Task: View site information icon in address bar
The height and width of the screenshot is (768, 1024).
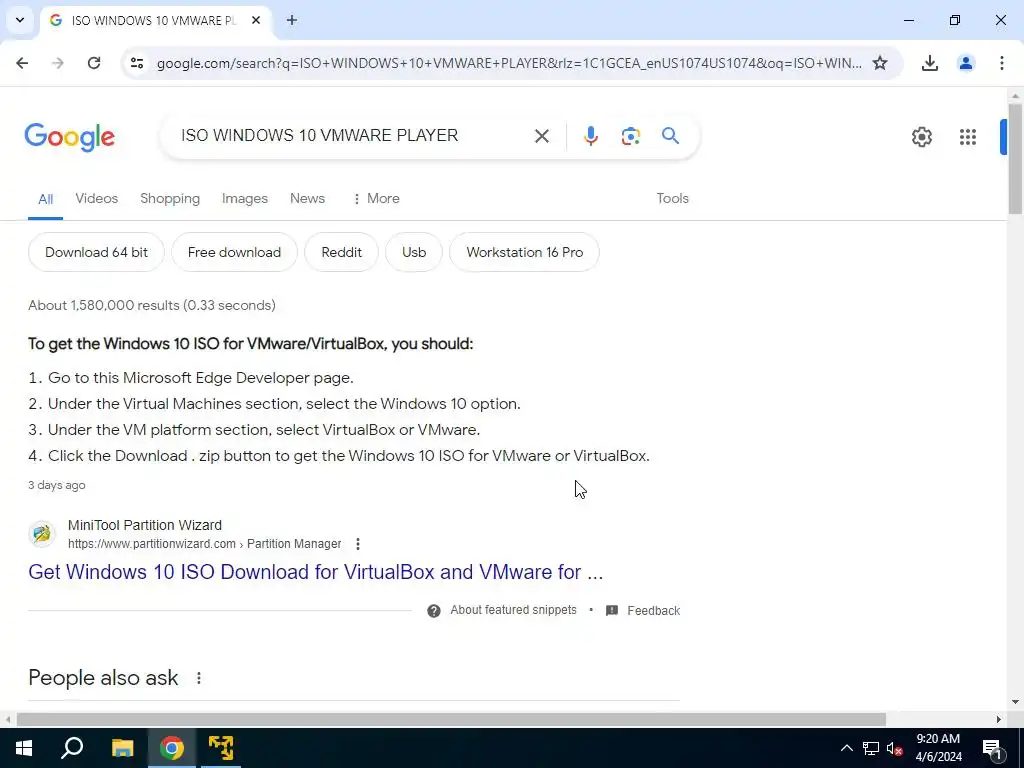Action: click(x=136, y=63)
